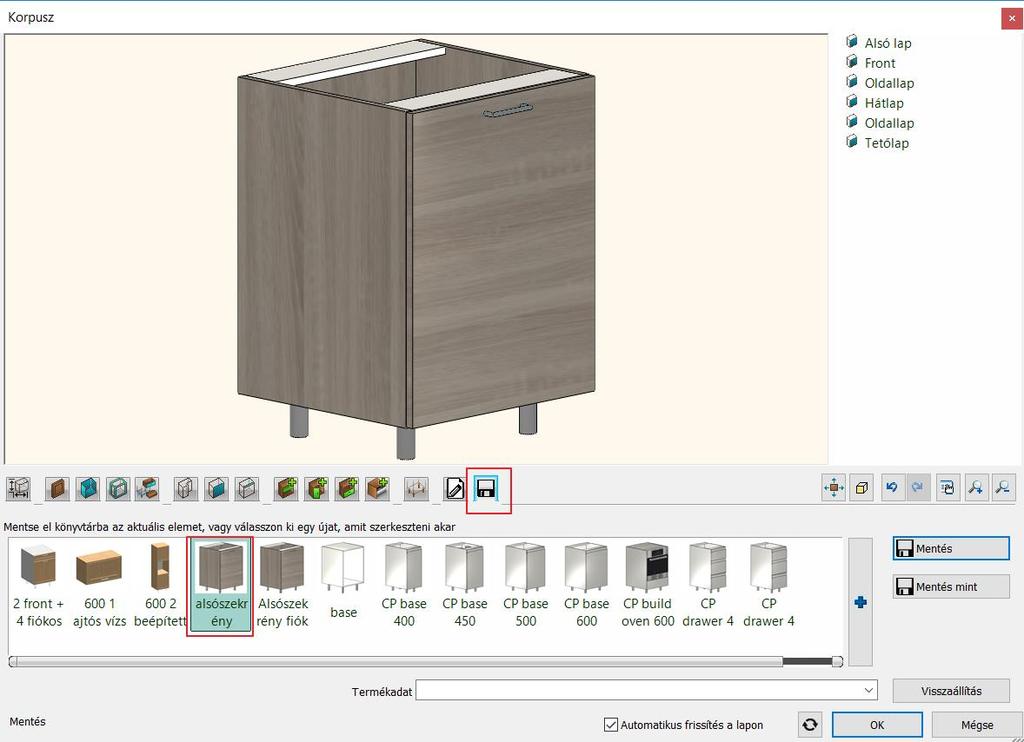This screenshot has height=742, width=1024.
Task: Click the floppy disk save-to-library icon
Action: [487, 488]
